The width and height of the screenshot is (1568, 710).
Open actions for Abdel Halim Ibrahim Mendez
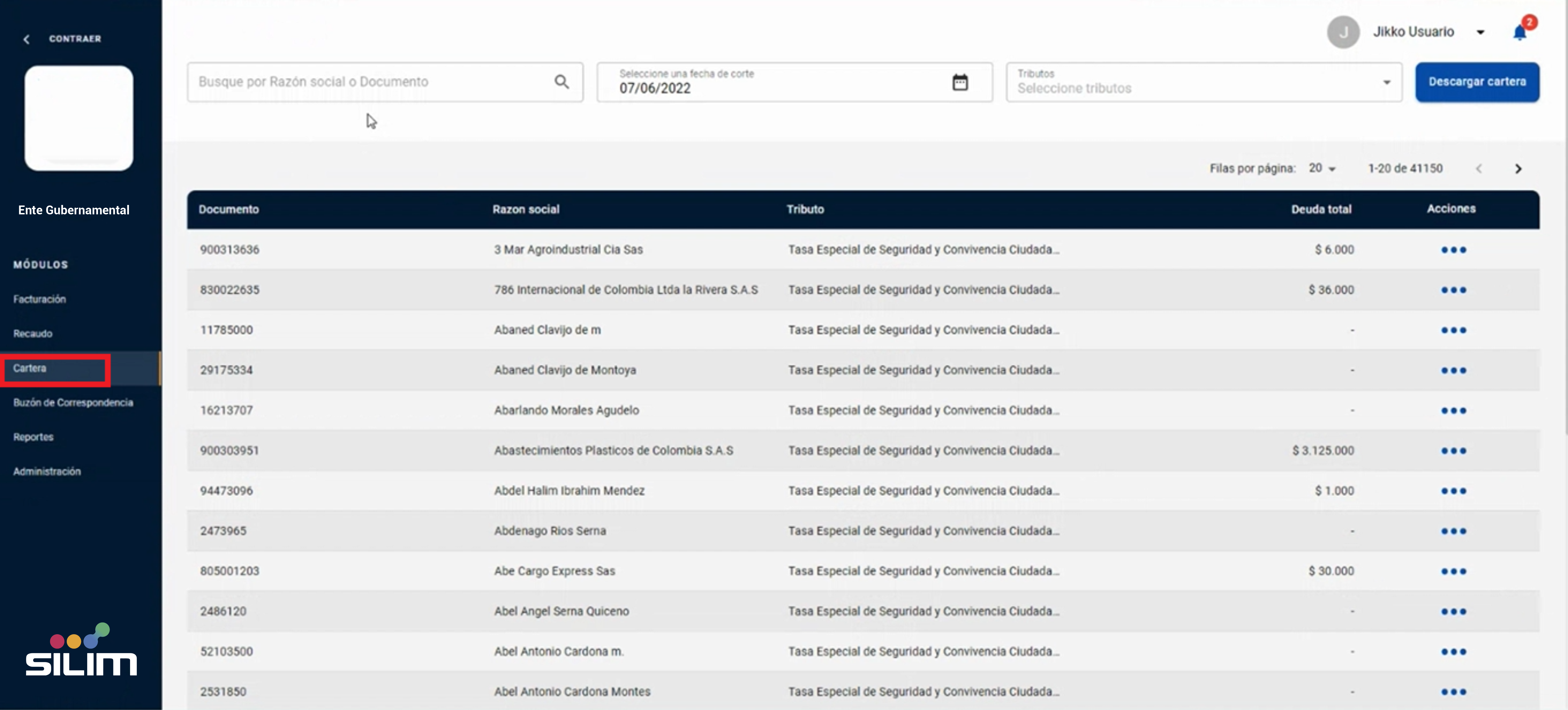point(1453,491)
